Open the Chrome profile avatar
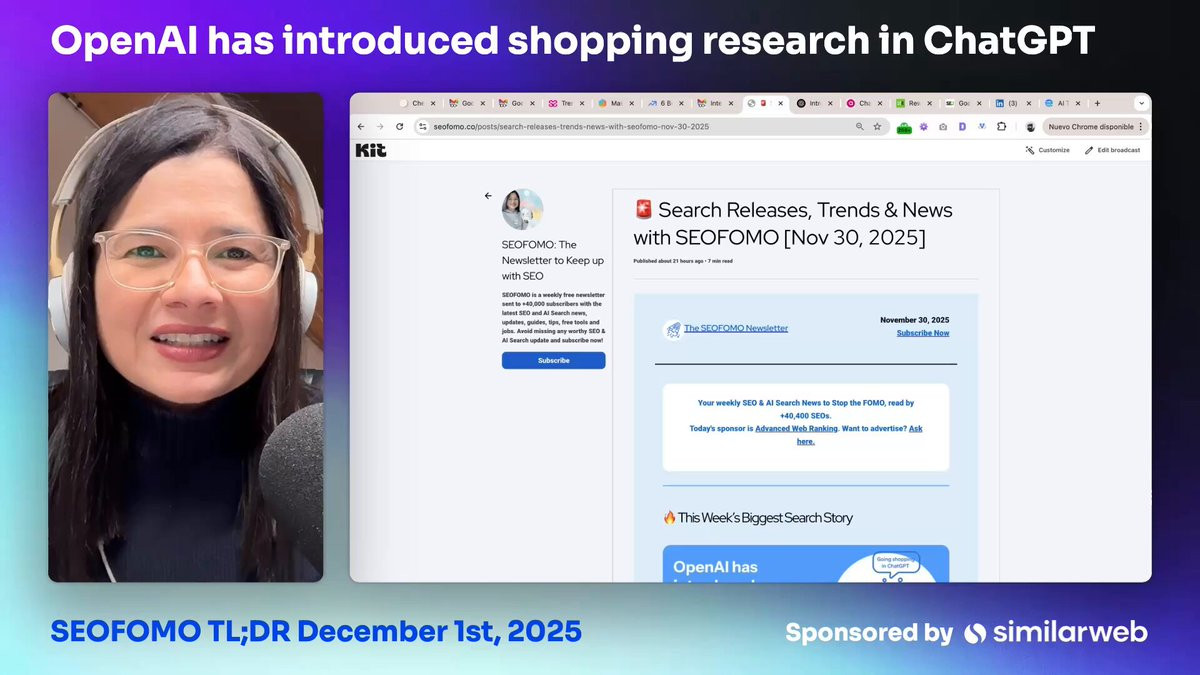Viewport: 1200px width, 675px height. click(x=1030, y=127)
